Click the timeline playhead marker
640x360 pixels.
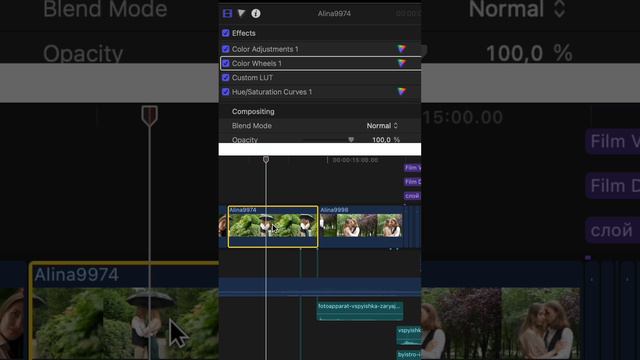pos(266,159)
